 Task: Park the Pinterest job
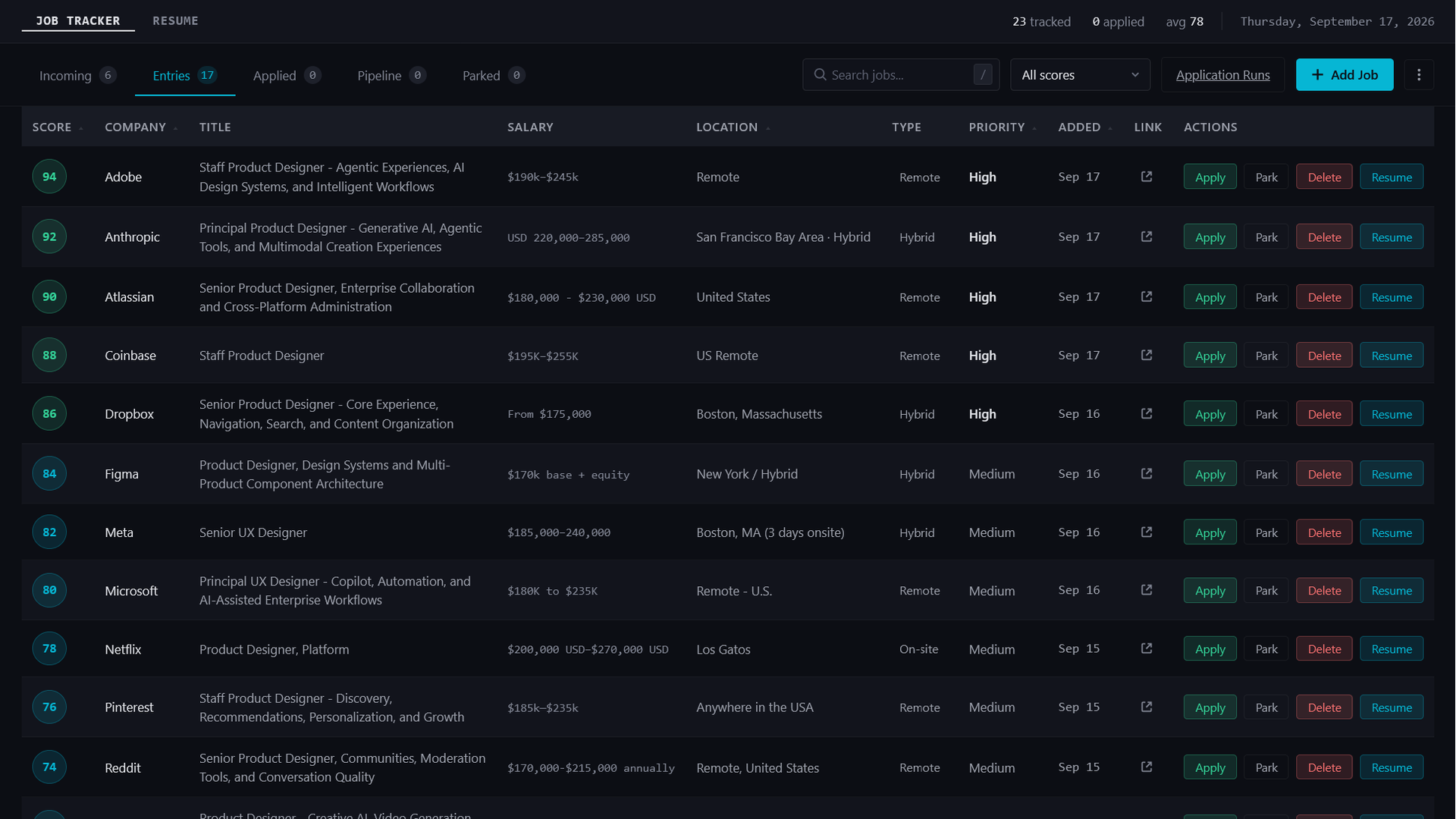click(1266, 707)
